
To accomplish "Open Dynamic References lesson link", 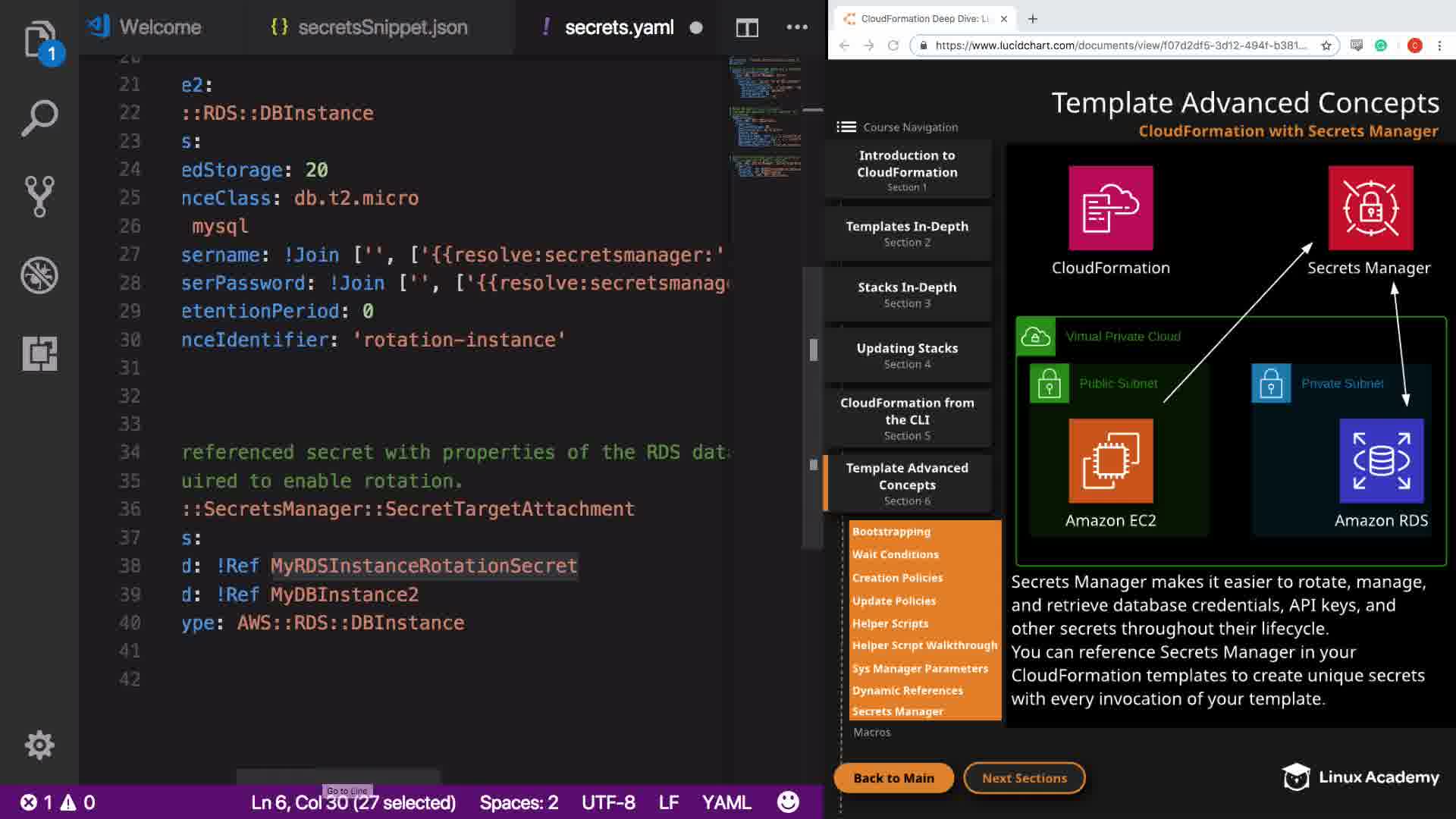I will 907,690.
